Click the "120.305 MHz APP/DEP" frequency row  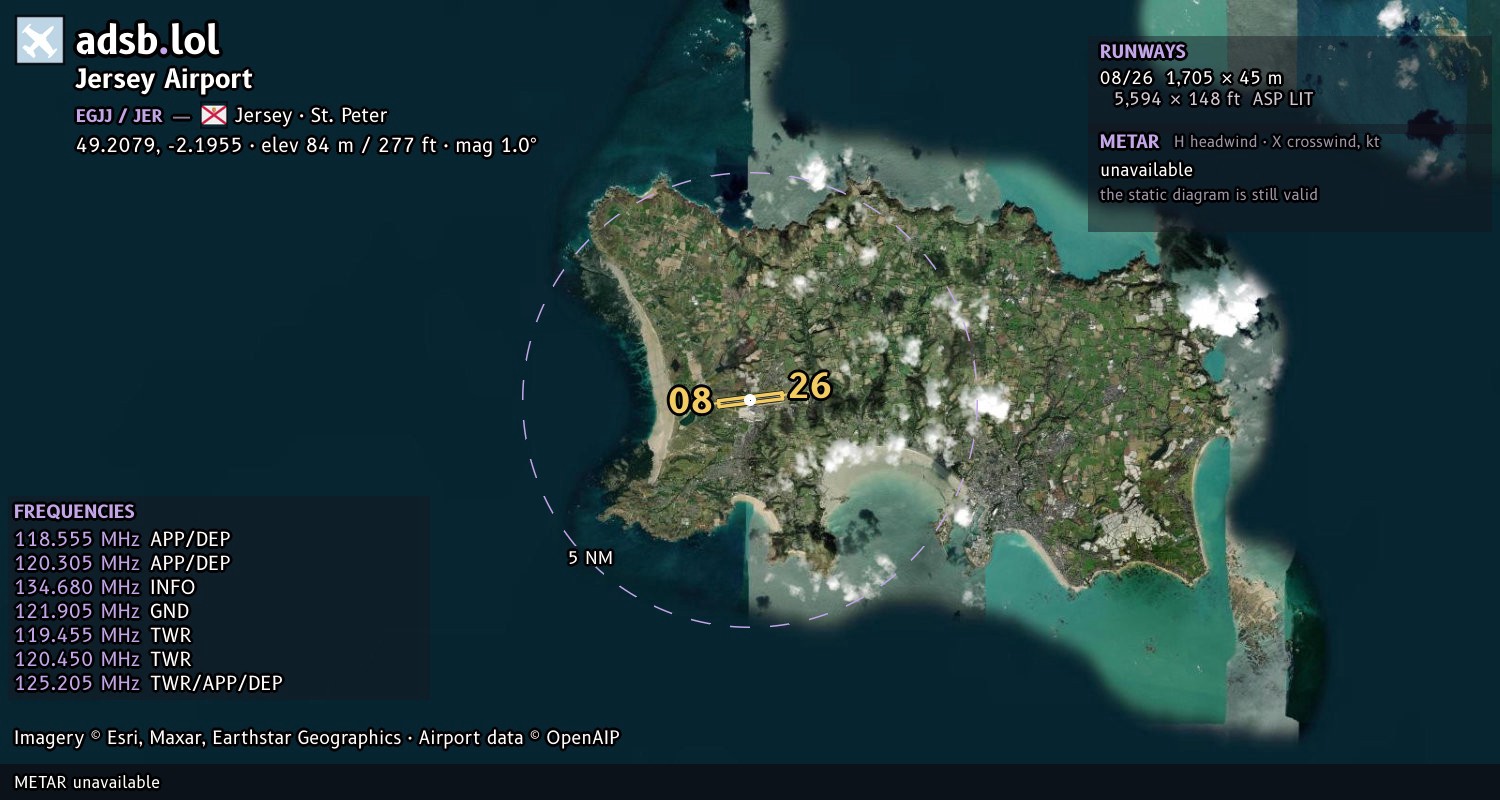(x=122, y=563)
